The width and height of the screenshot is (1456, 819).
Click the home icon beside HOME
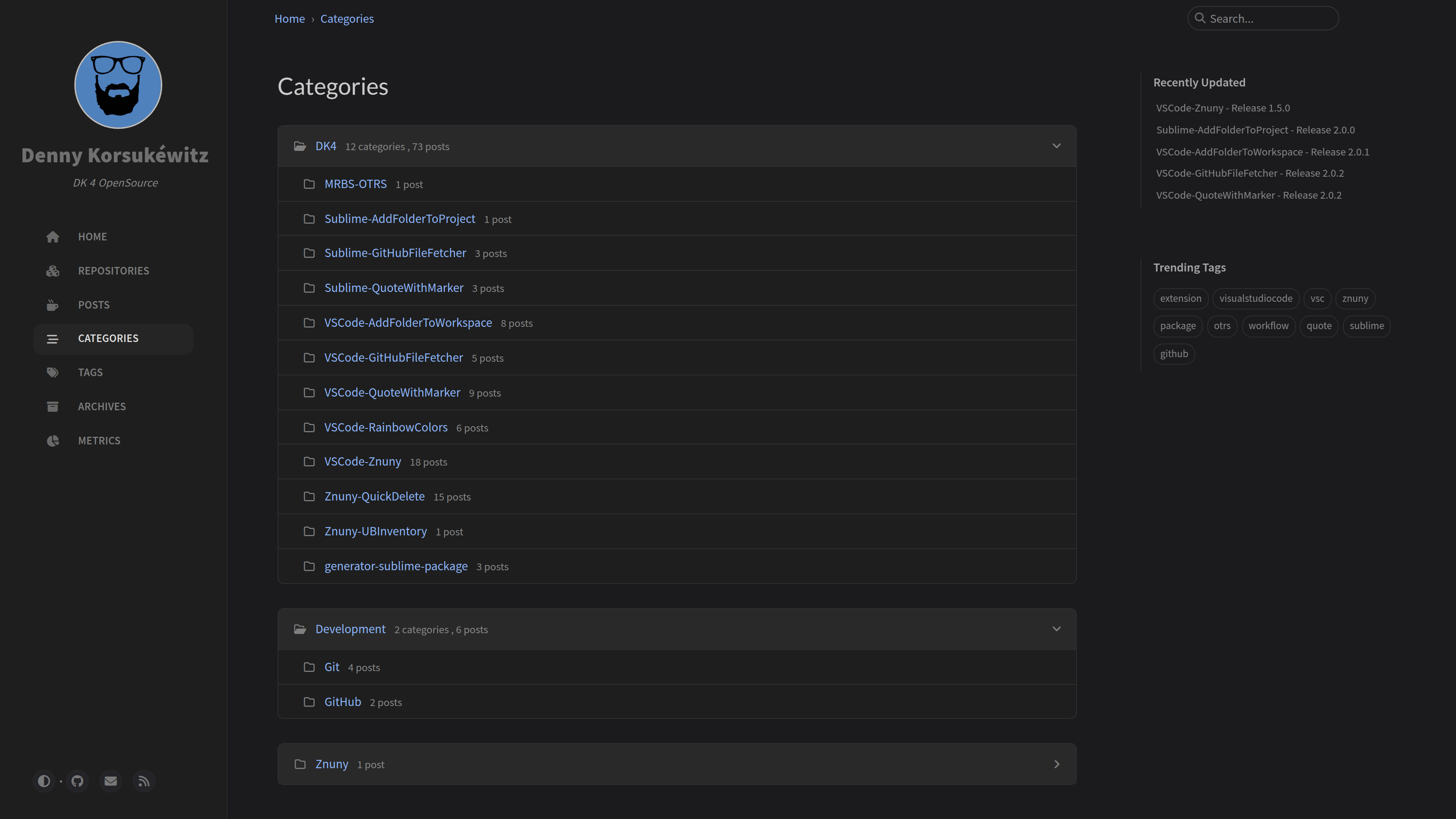pyautogui.click(x=53, y=237)
